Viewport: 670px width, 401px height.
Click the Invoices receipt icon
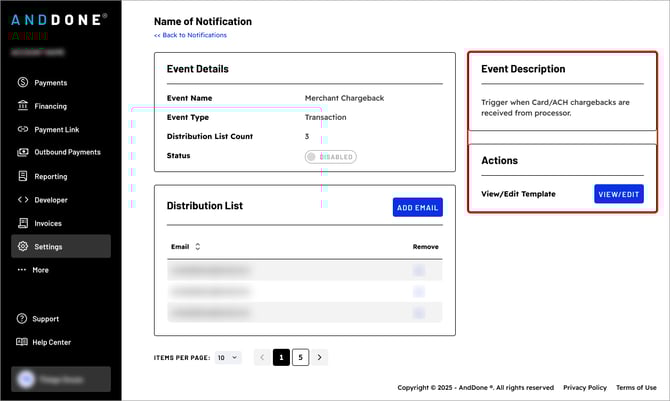[x=23, y=223]
